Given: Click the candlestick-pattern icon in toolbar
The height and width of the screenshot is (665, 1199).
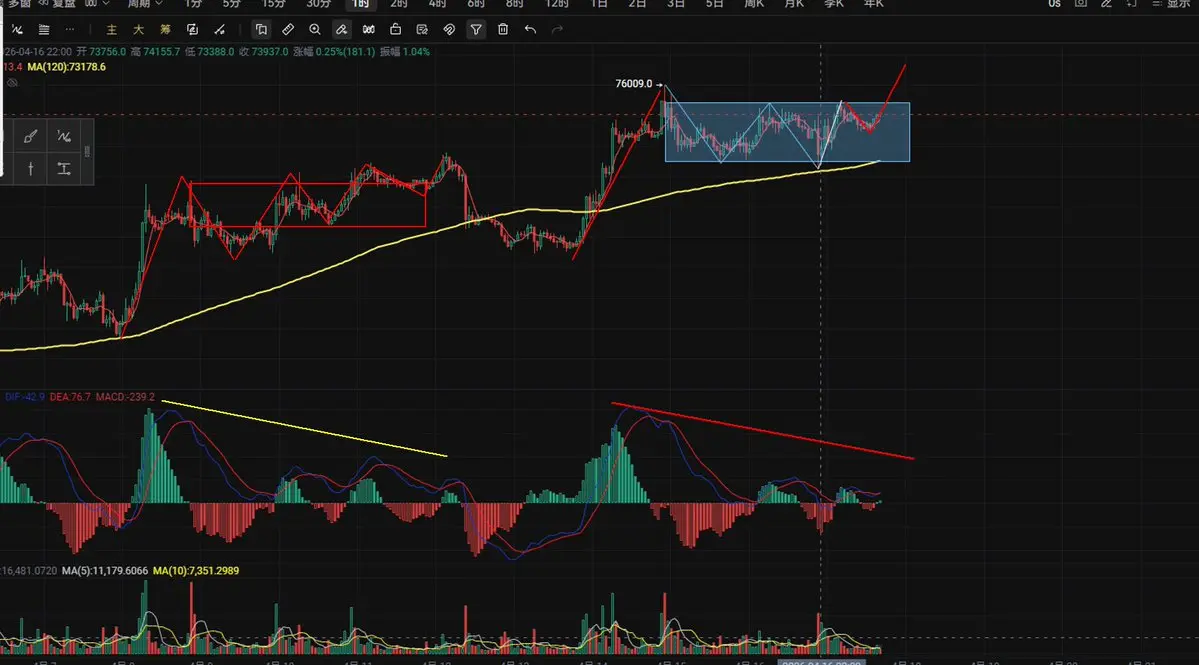Looking at the screenshot, I should tap(369, 30).
